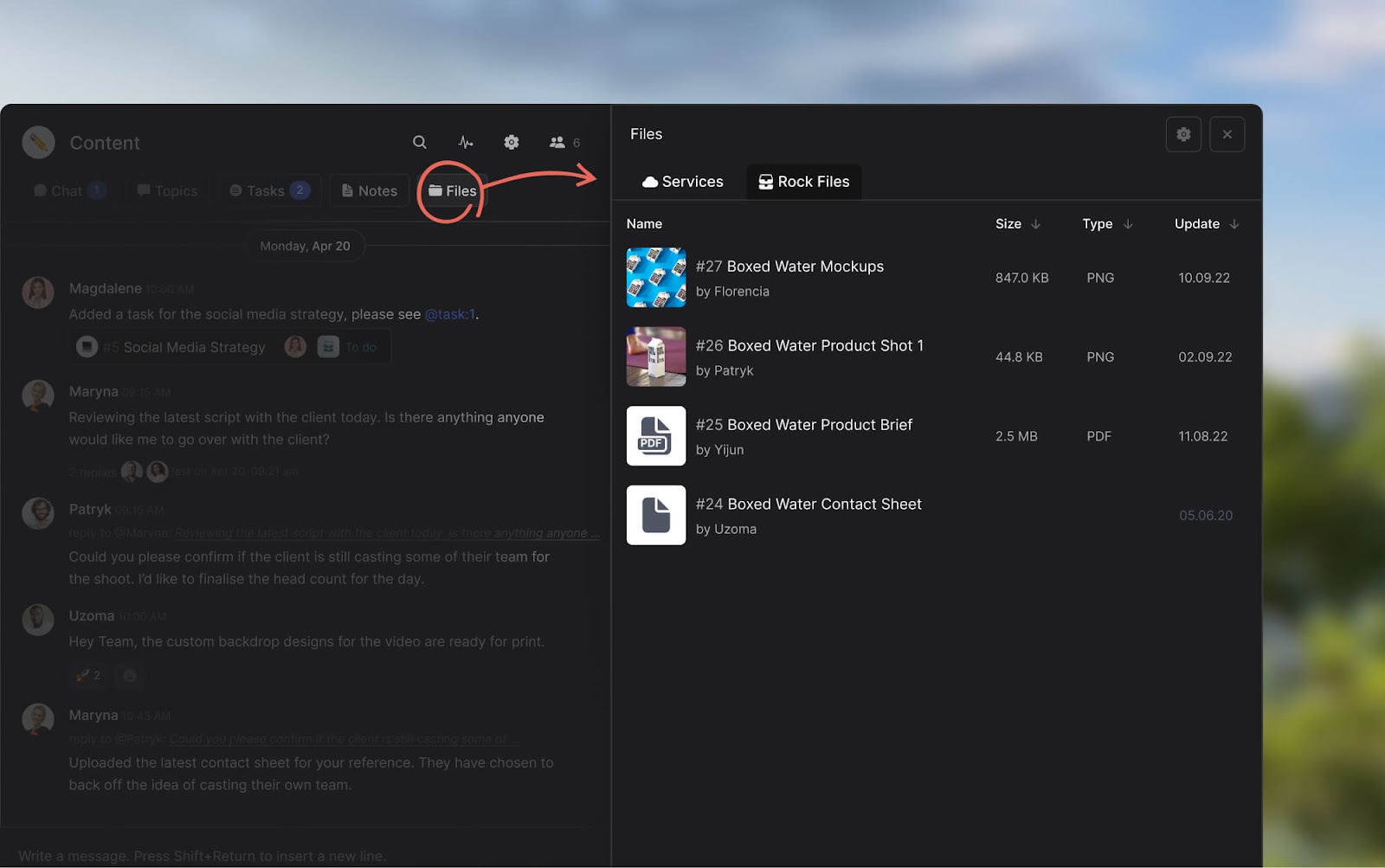The width and height of the screenshot is (1385, 868).
Task: Close the Files panel
Action: (x=1227, y=134)
